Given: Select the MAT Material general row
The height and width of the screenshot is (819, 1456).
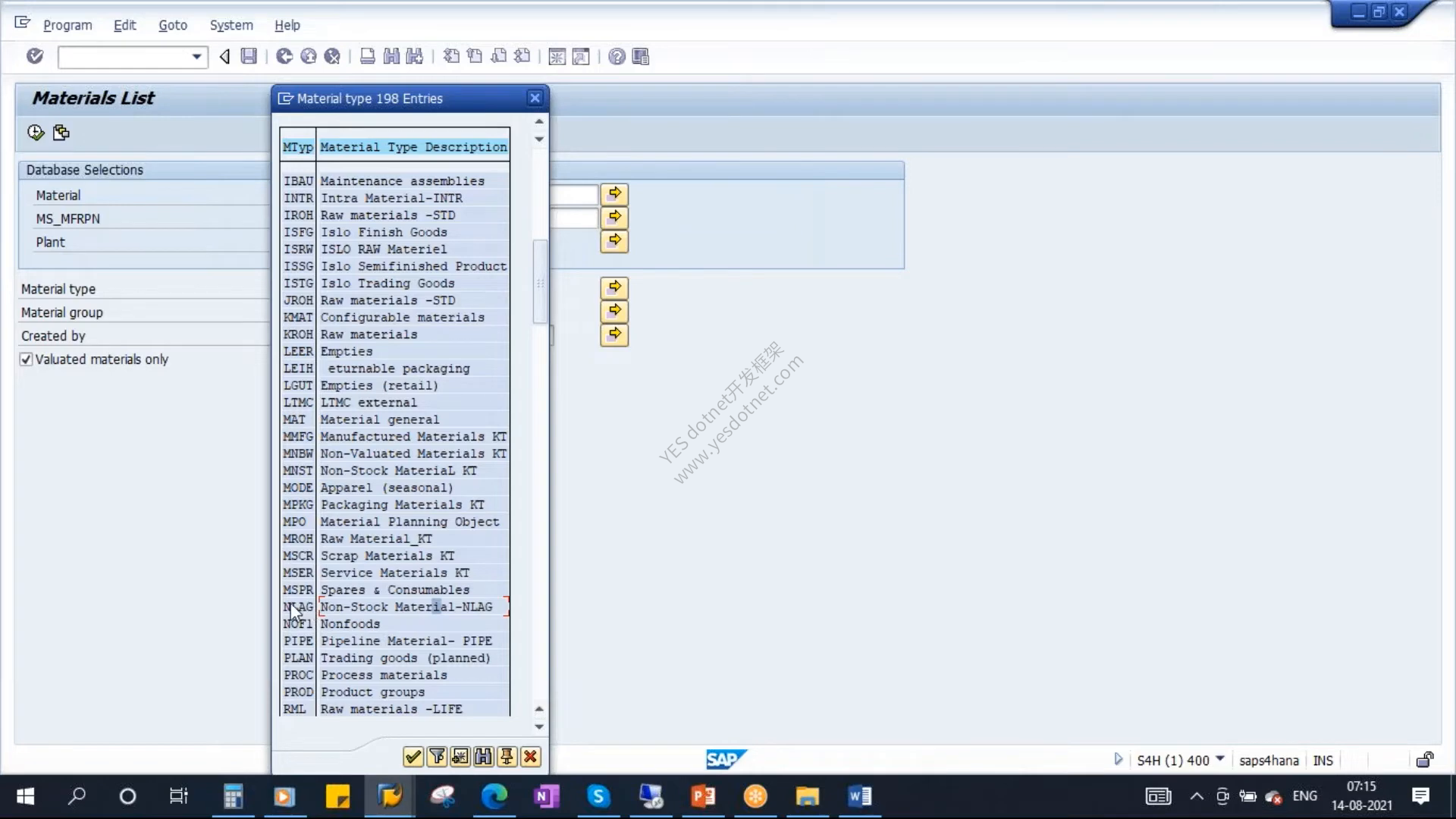Looking at the screenshot, I should 394,419.
